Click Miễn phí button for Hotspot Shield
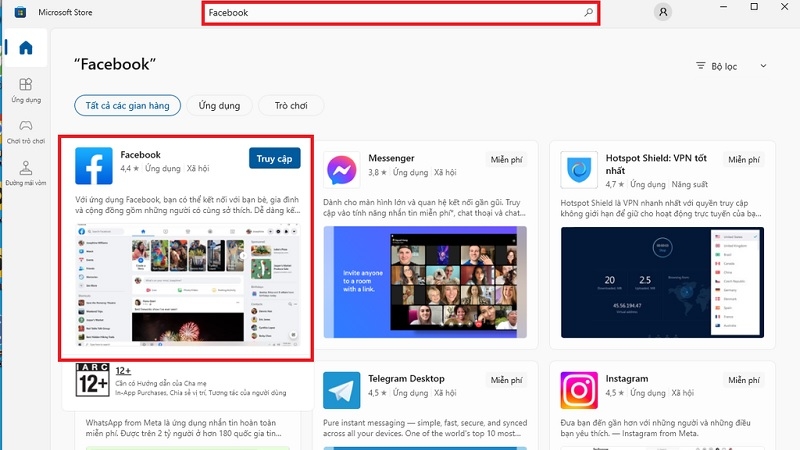The image size is (800, 450). (x=744, y=160)
